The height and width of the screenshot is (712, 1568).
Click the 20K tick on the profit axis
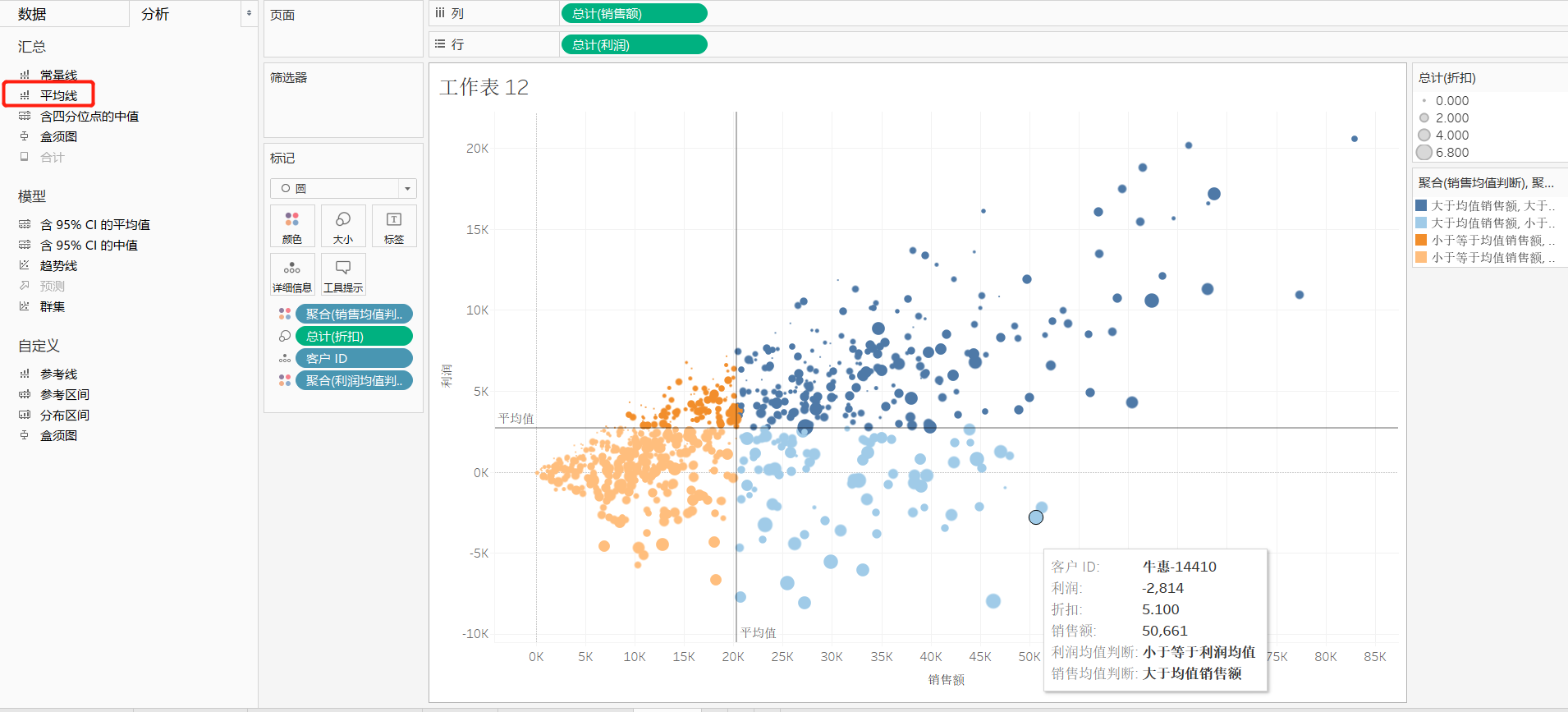pos(477,148)
